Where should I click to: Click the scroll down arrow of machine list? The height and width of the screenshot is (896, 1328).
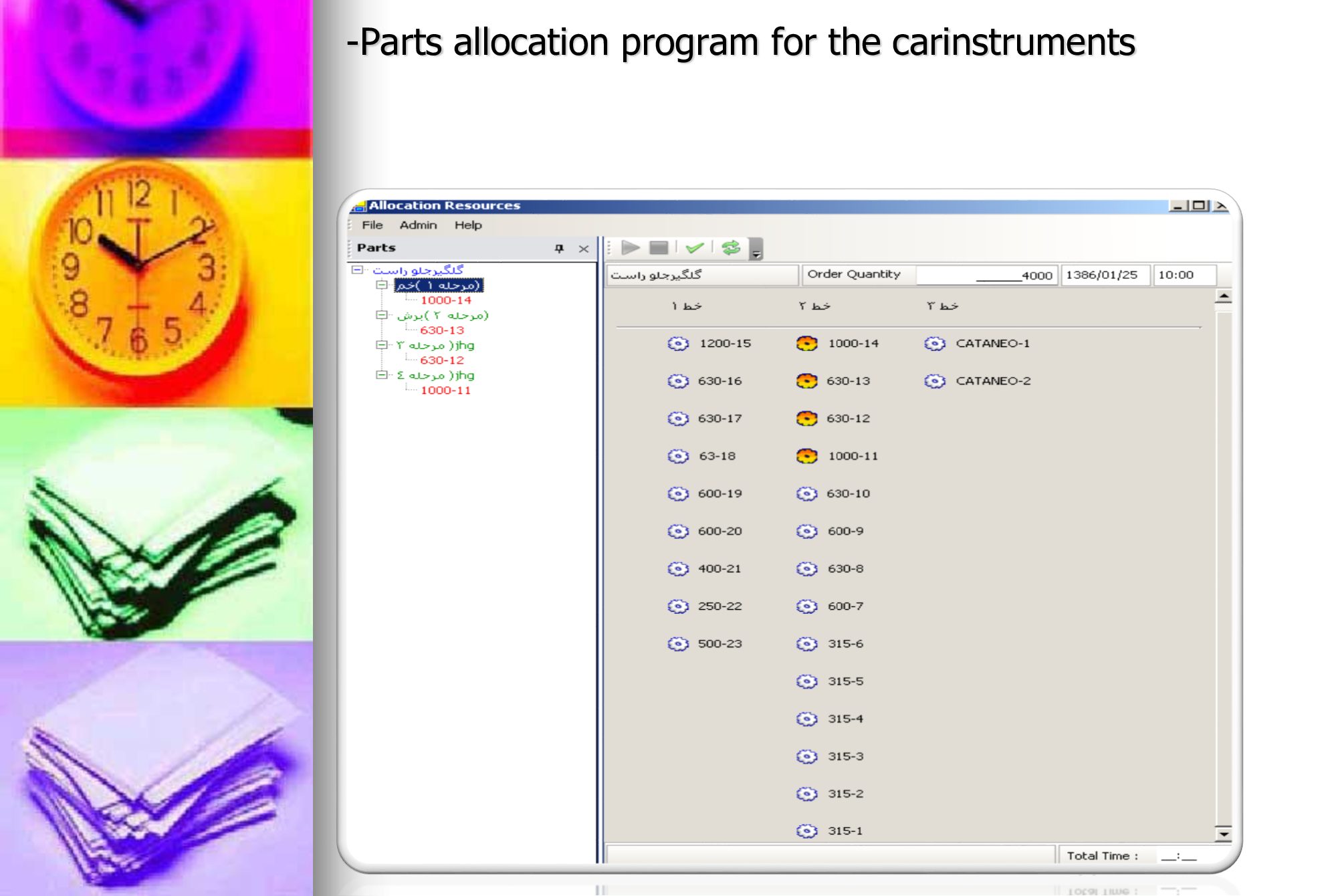1223,834
